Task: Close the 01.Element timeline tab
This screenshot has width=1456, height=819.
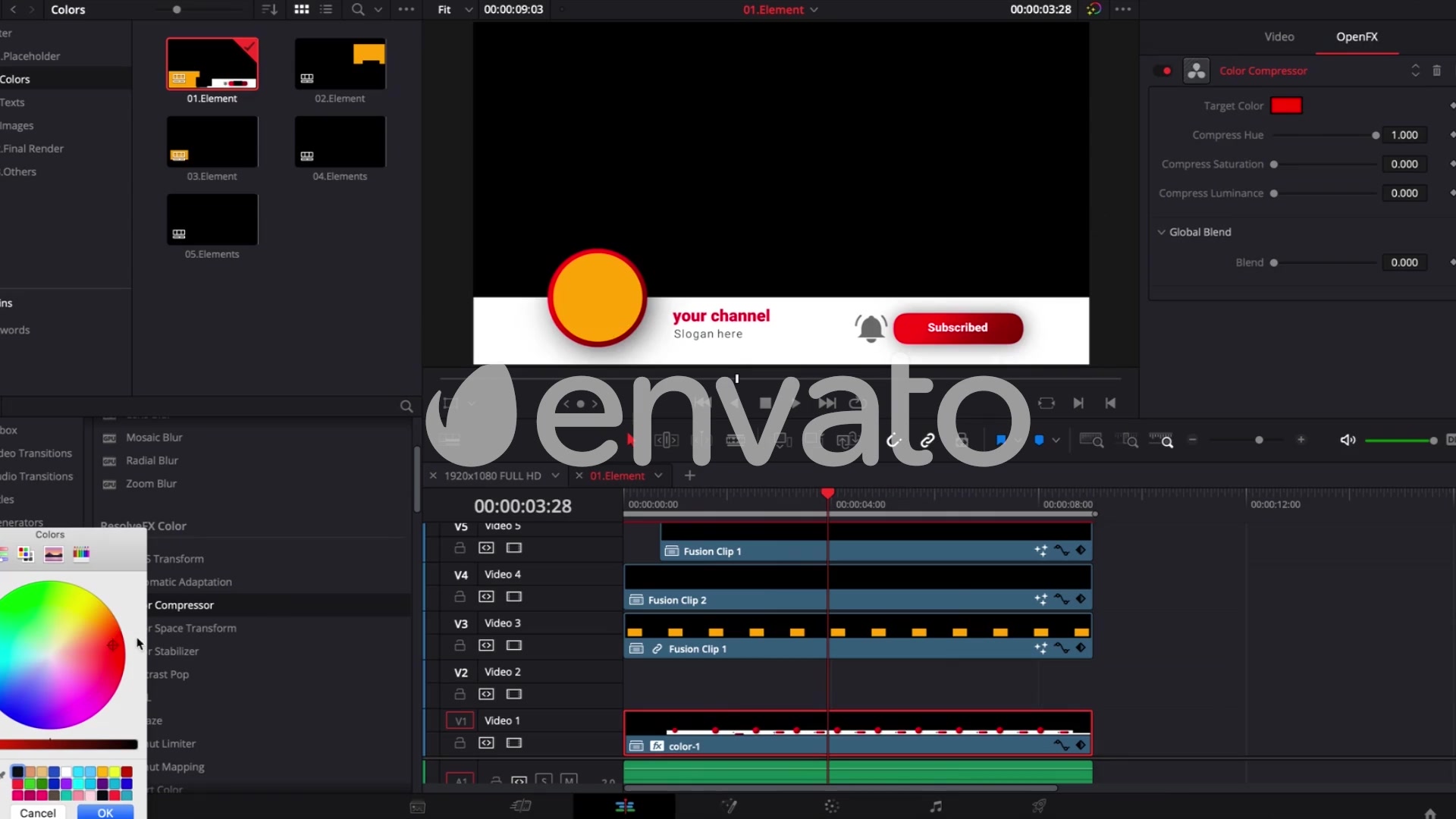Action: (x=579, y=475)
